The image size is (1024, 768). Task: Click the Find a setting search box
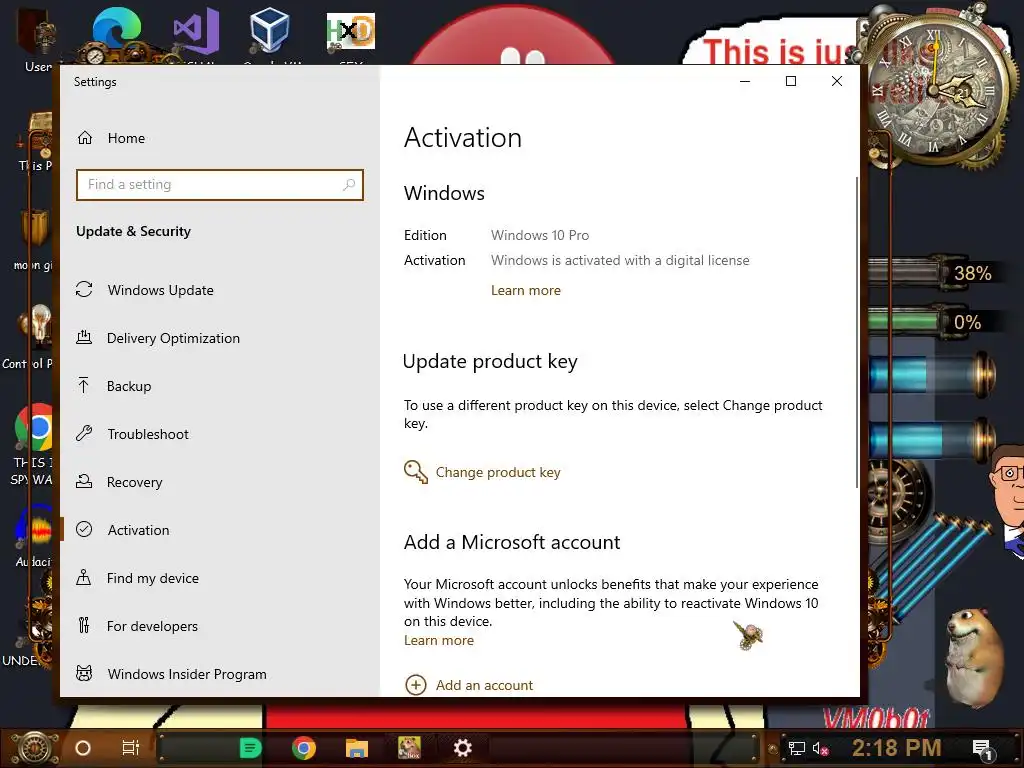[x=219, y=185]
